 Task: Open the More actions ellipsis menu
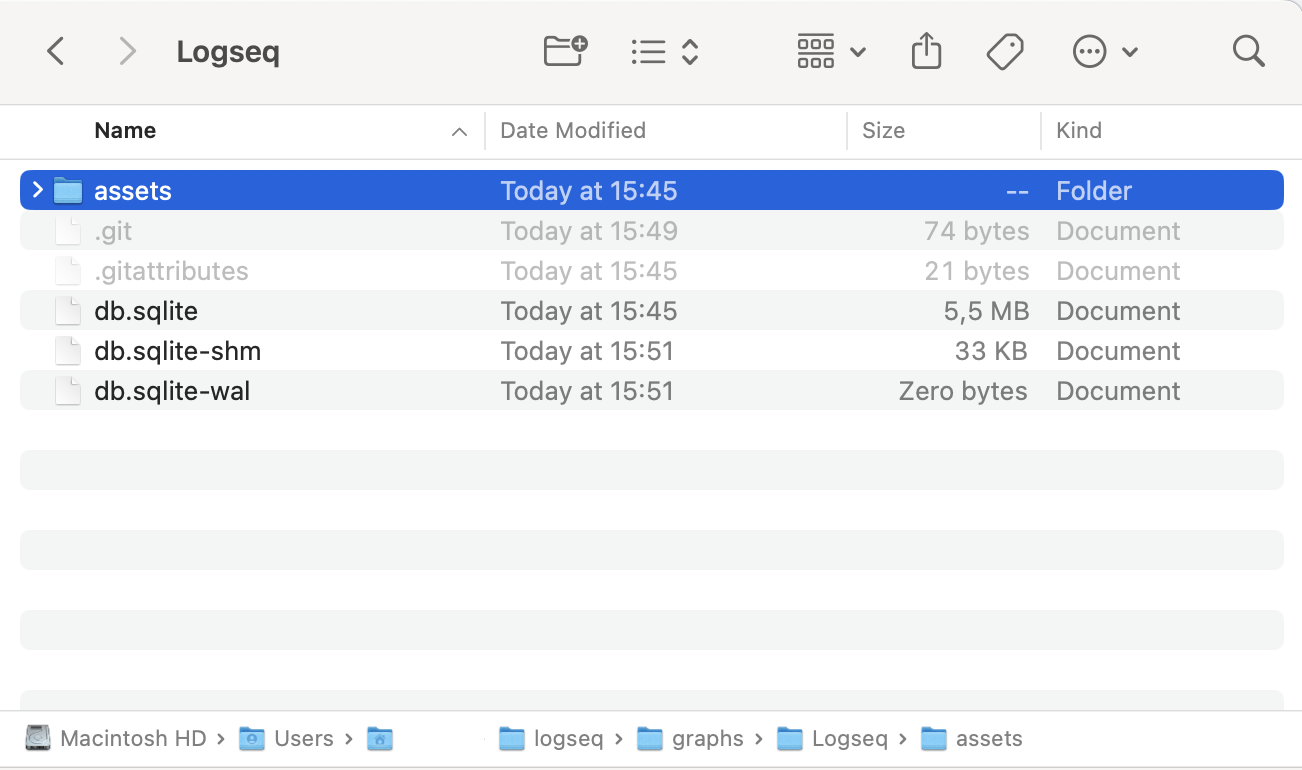pos(1105,51)
